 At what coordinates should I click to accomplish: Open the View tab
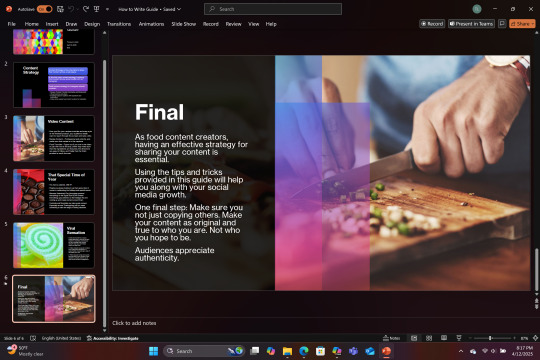point(253,24)
